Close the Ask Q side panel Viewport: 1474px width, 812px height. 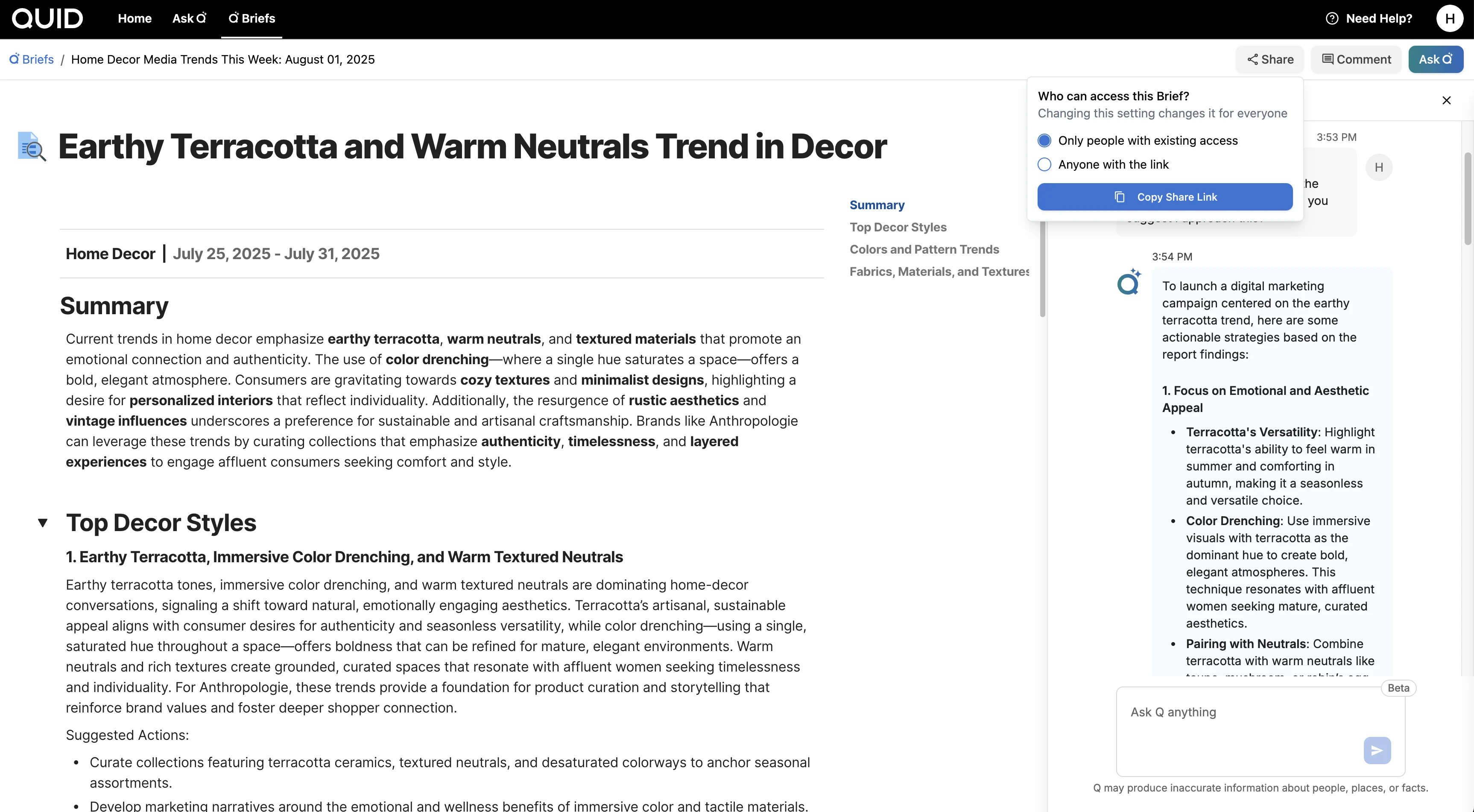(x=1446, y=101)
